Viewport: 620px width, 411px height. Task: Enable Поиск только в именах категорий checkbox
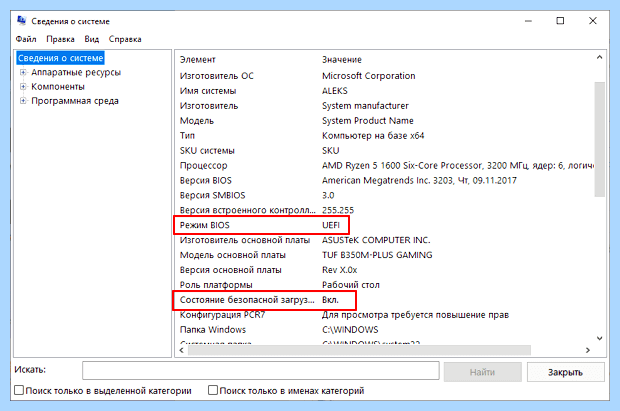point(213,390)
